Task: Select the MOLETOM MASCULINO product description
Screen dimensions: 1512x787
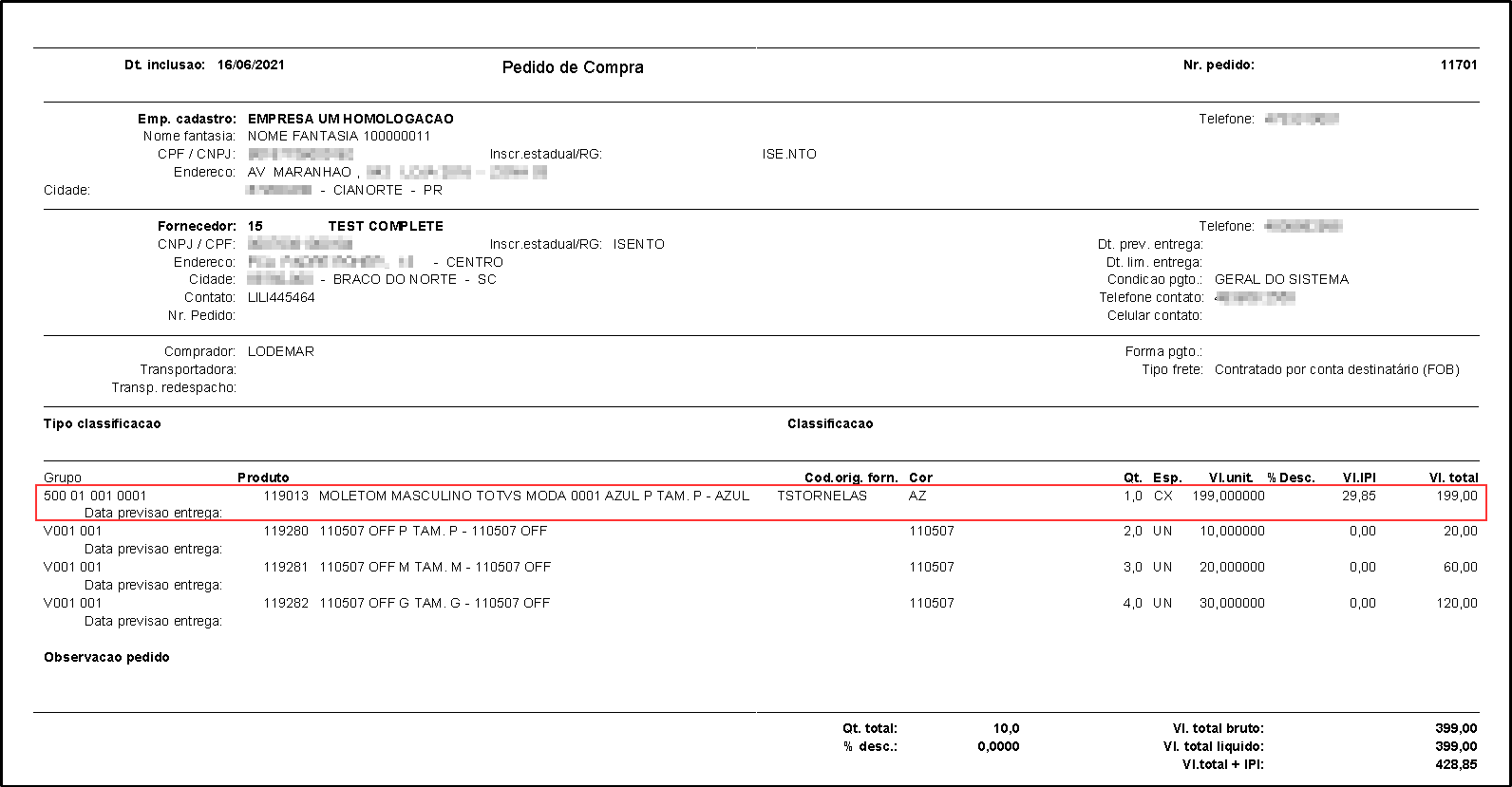Action: coord(534,496)
